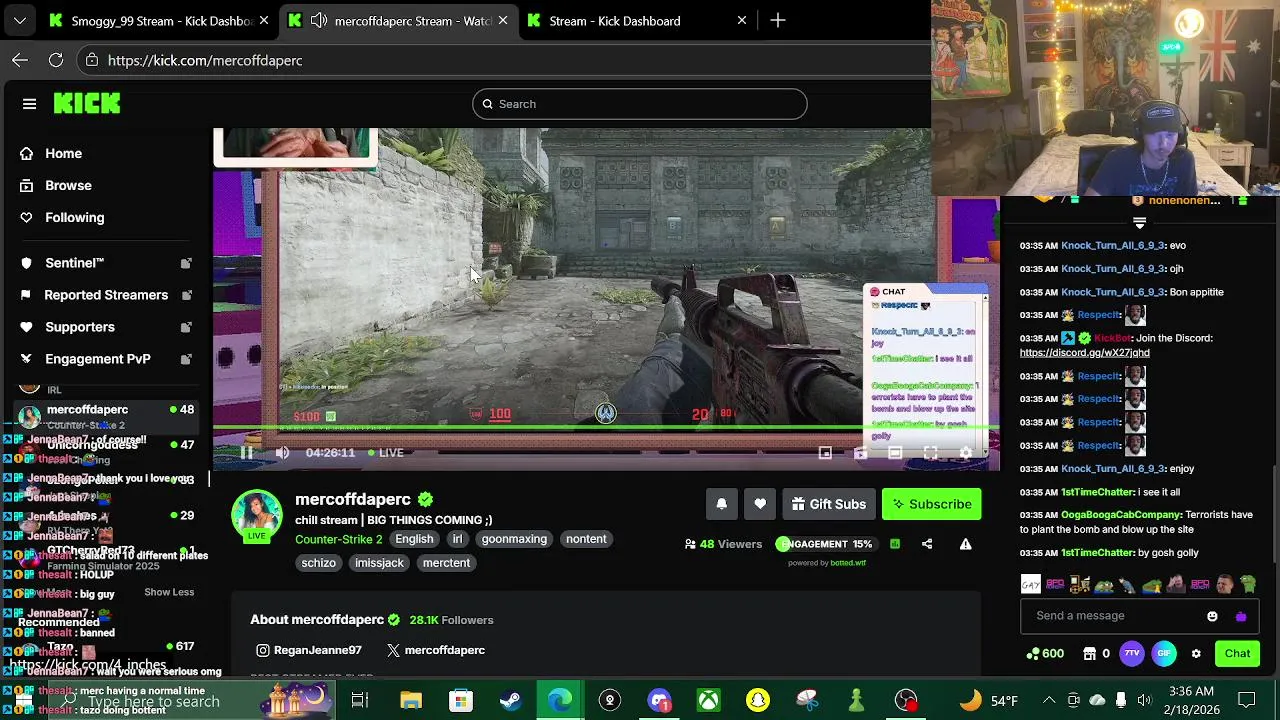Click the search field

639,104
